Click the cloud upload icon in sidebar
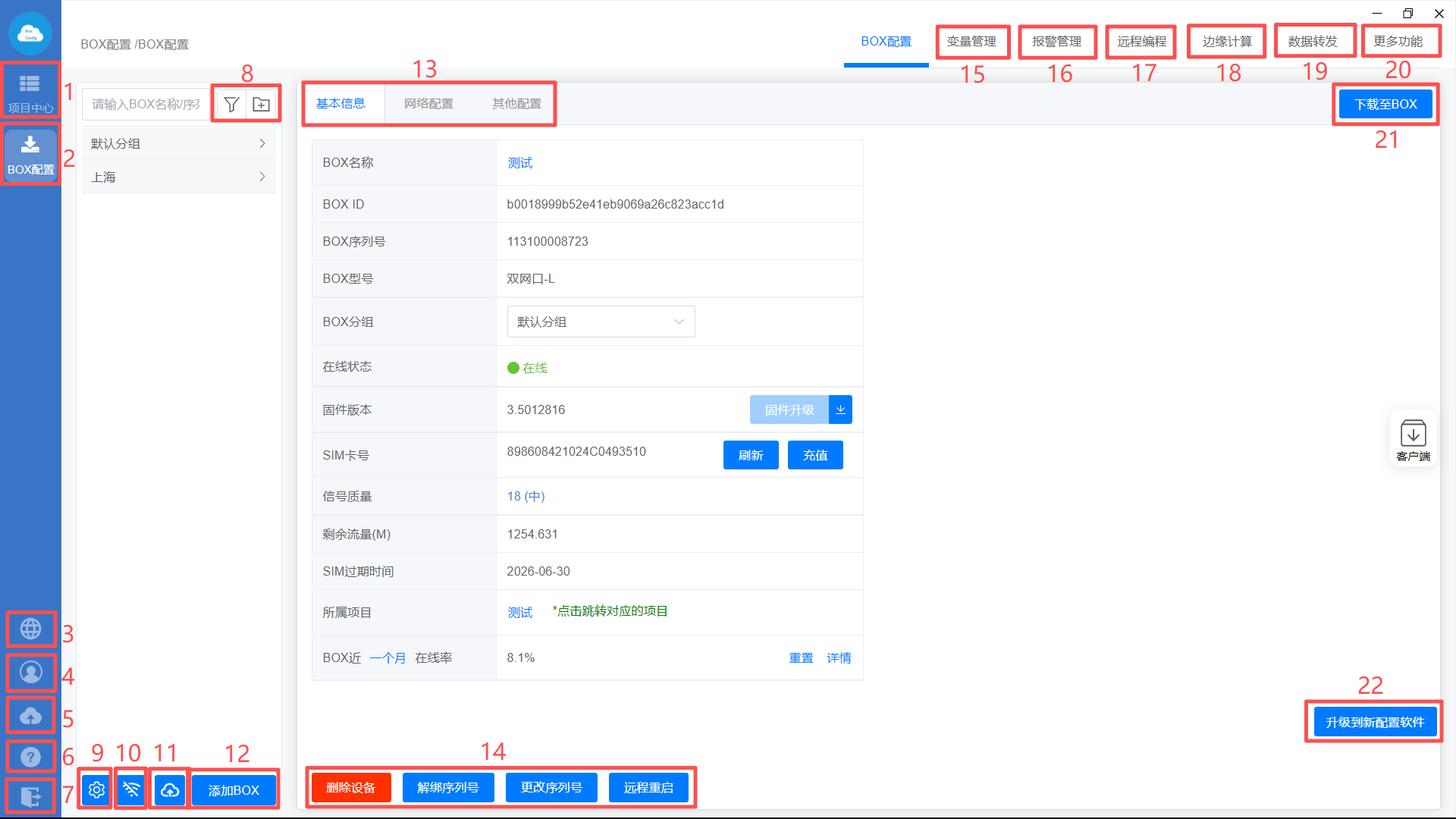The width and height of the screenshot is (1456, 819). (30, 715)
